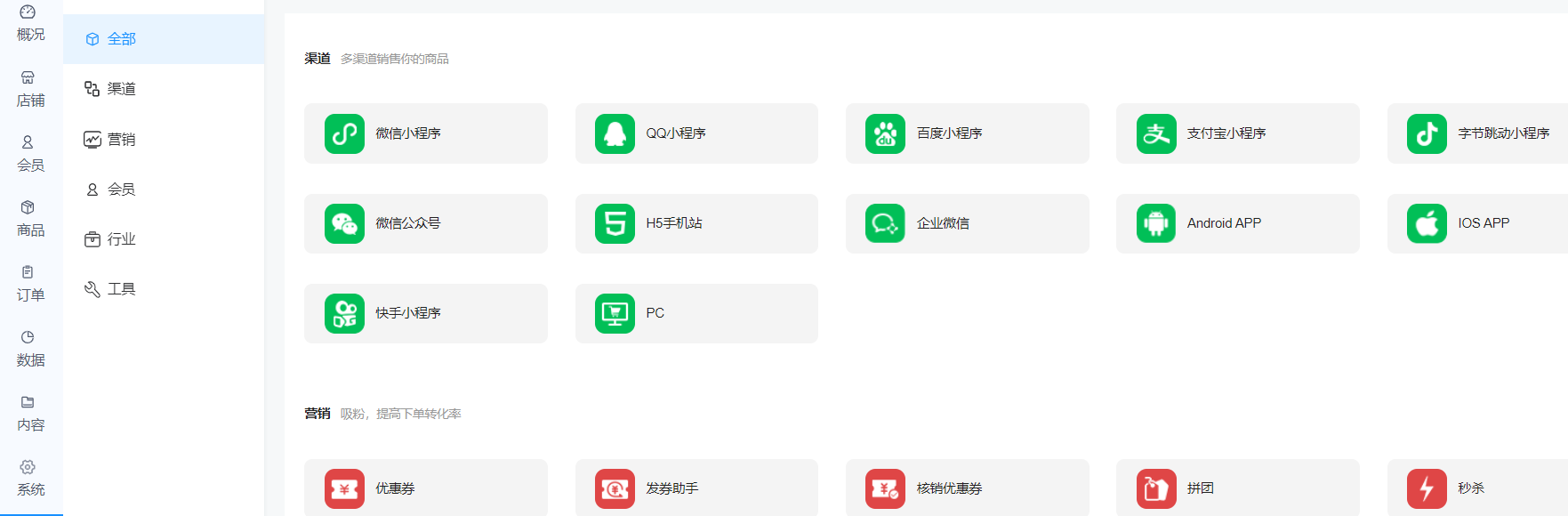Open the 发券助手 icon
The image size is (1568, 516).
point(615,488)
